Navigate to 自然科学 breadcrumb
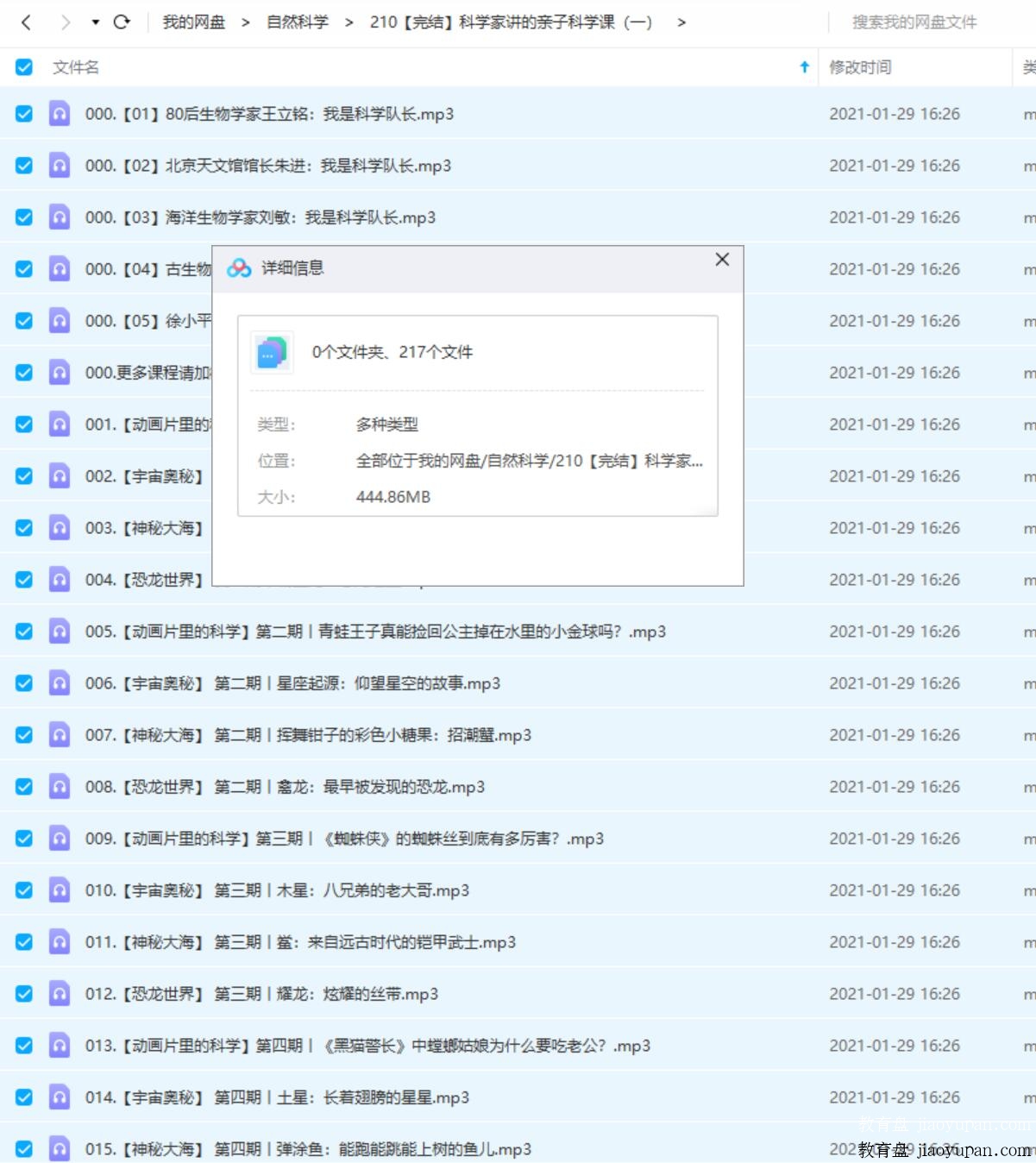Viewport: 1036px width, 1163px height. tap(298, 22)
